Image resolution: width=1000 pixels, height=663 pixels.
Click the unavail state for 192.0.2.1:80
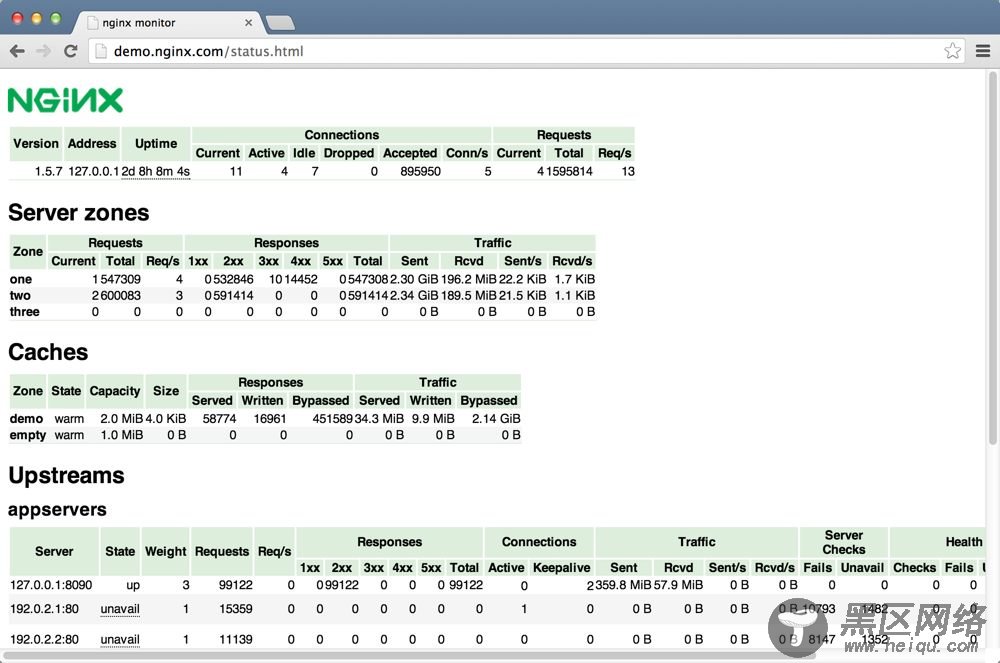120,609
